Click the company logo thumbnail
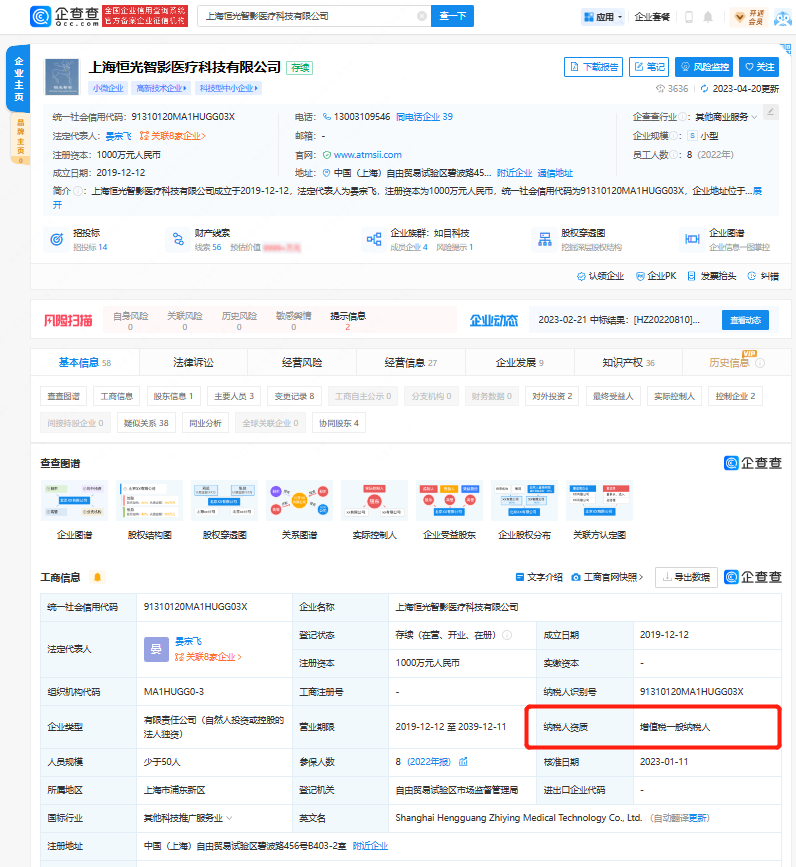 click(62, 77)
